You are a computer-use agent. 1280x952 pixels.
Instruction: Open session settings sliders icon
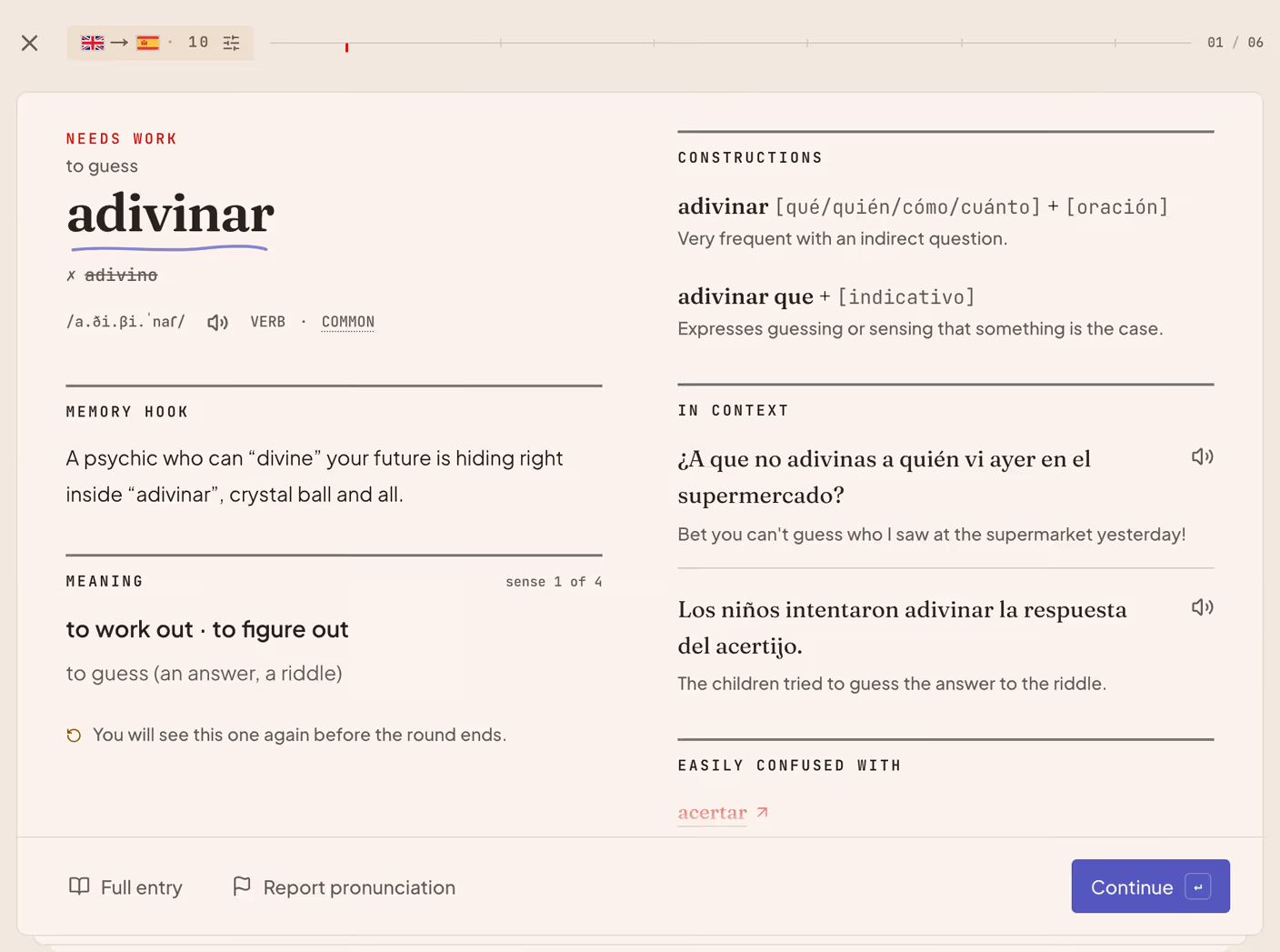(x=232, y=43)
